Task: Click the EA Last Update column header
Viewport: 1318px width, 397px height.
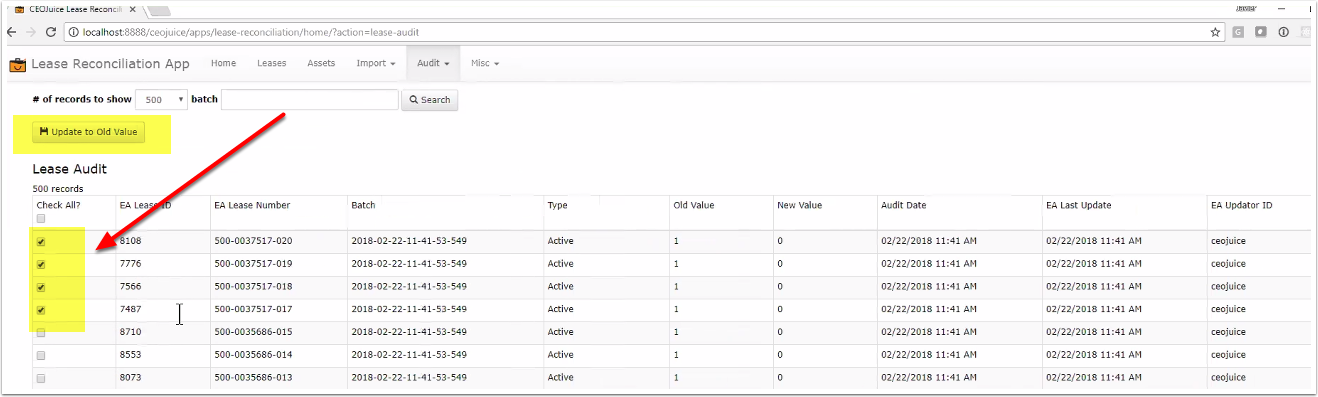Action: tap(1079, 205)
